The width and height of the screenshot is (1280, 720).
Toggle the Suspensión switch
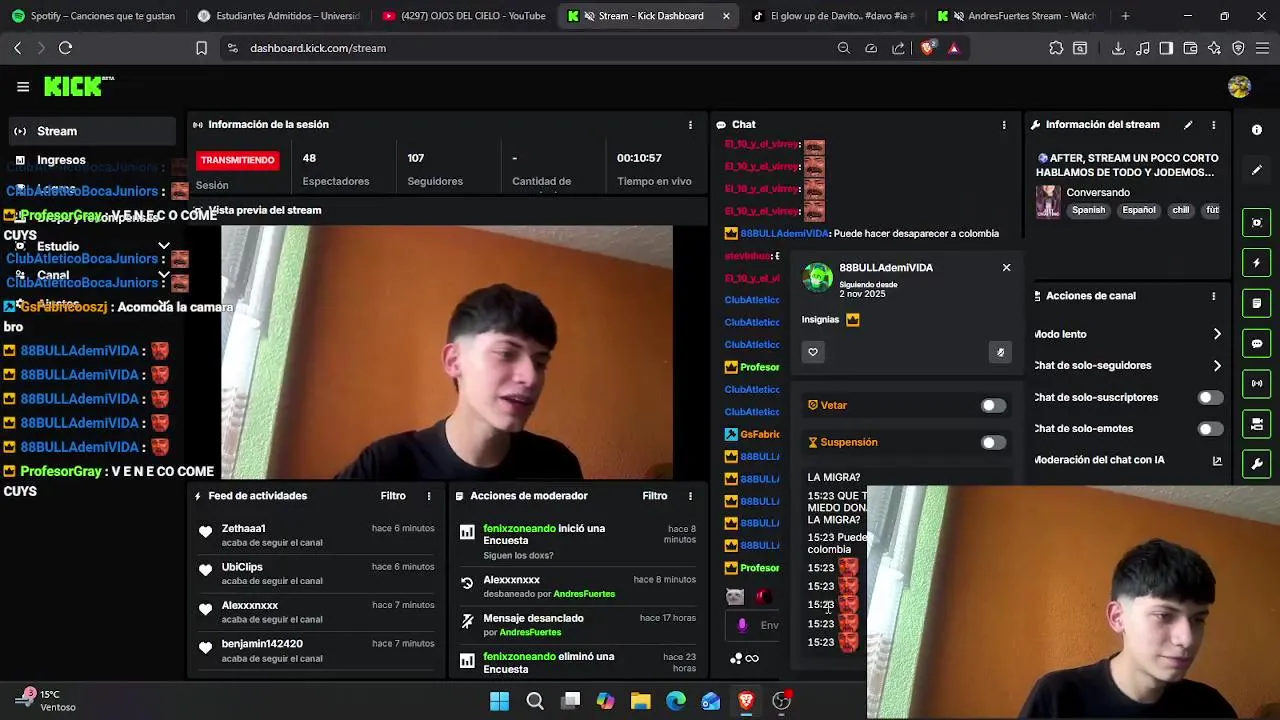pos(993,443)
